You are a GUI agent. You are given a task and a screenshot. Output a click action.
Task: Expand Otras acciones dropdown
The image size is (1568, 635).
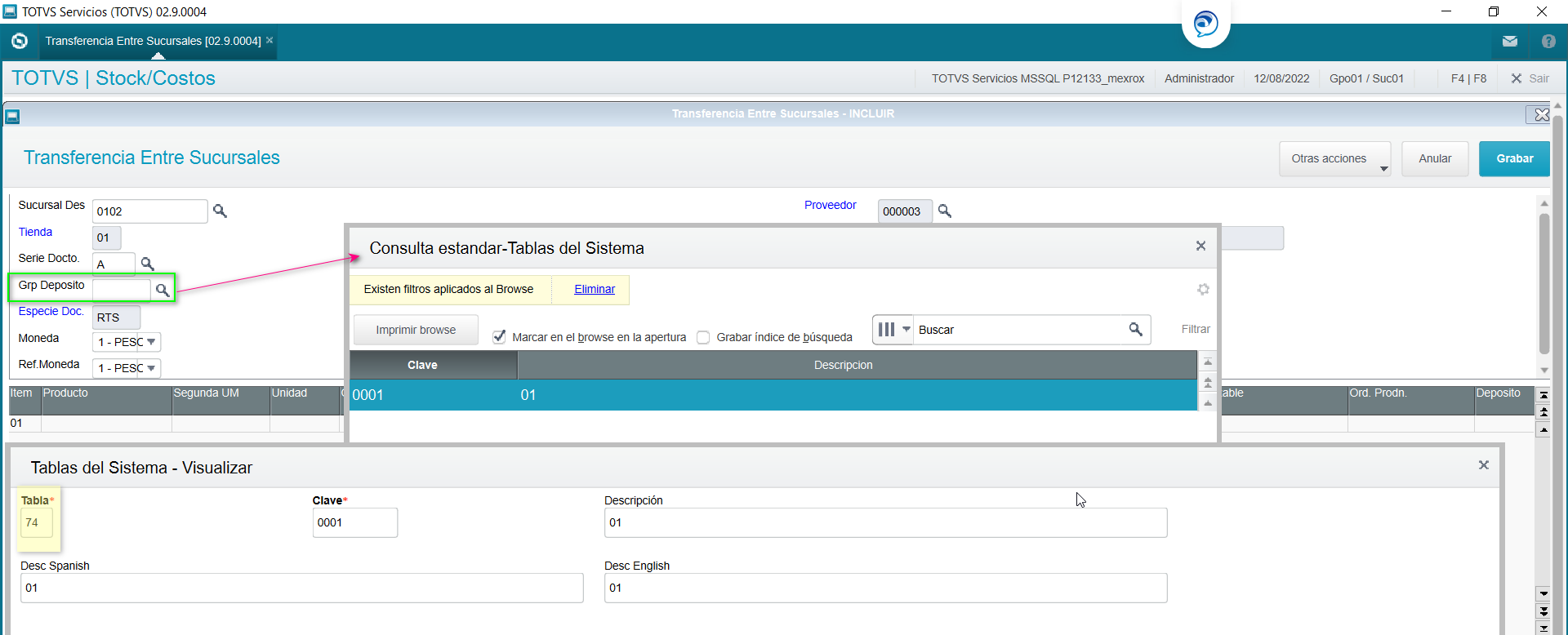[1334, 158]
